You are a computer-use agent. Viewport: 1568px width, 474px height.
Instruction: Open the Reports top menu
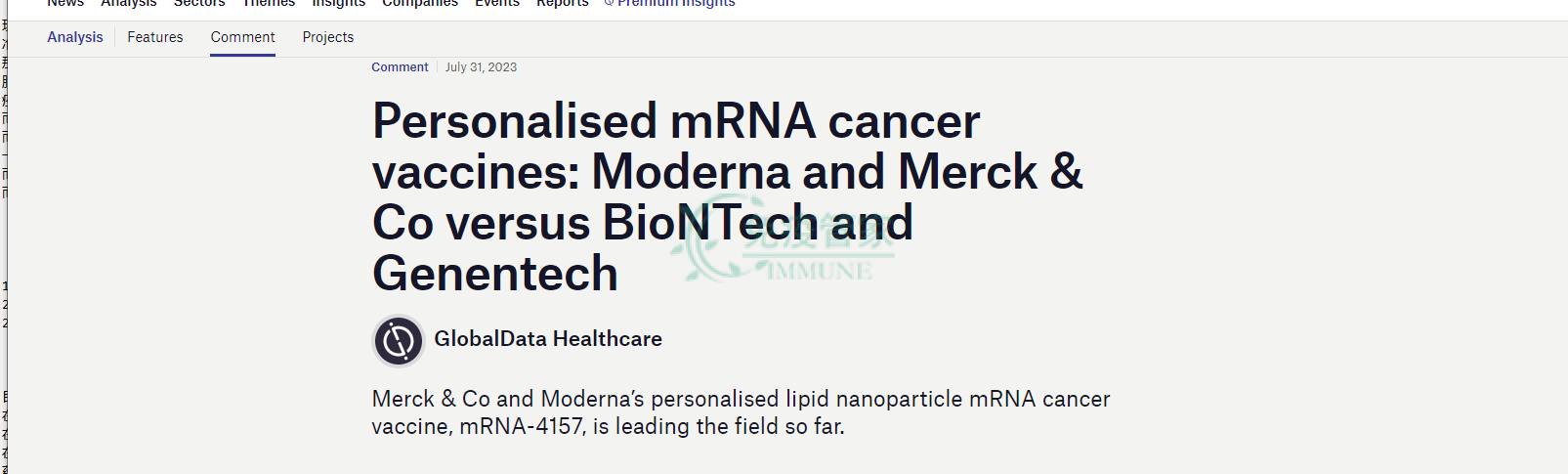coord(563,3)
